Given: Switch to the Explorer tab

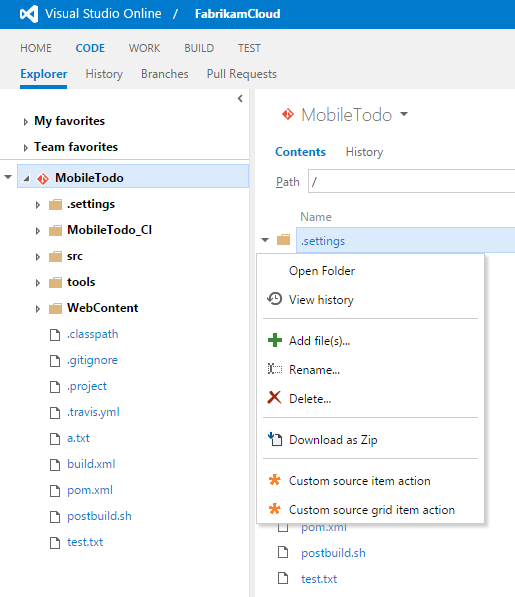Looking at the screenshot, I should coord(44,74).
